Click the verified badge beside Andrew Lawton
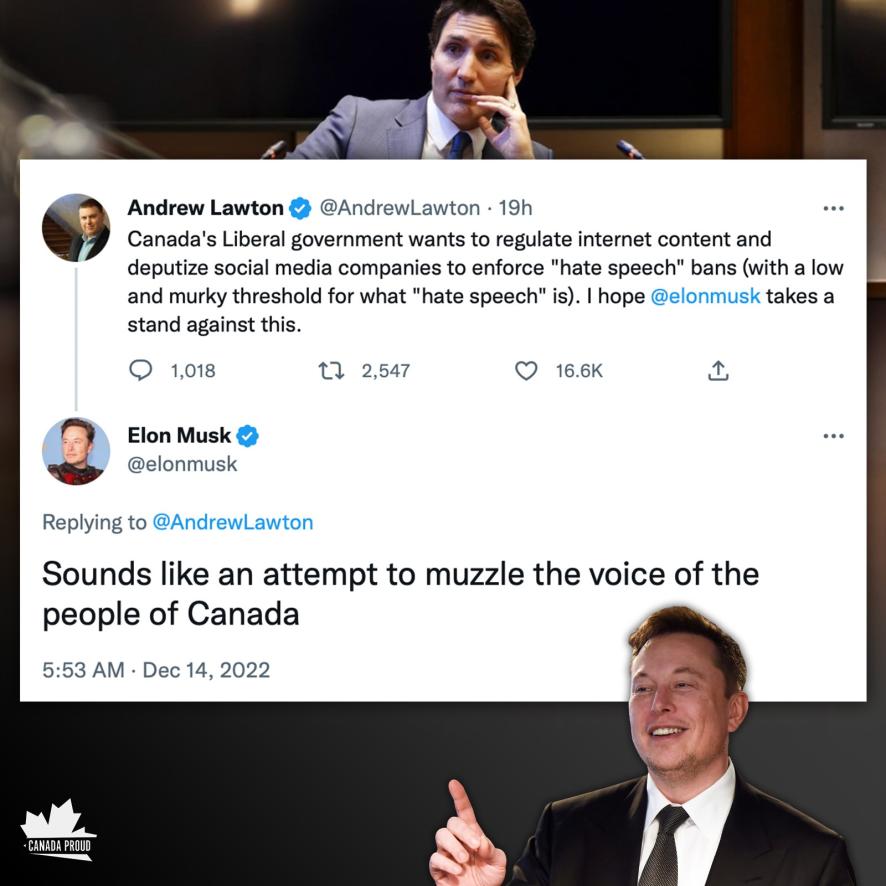Image resolution: width=886 pixels, height=886 pixels. 300,209
